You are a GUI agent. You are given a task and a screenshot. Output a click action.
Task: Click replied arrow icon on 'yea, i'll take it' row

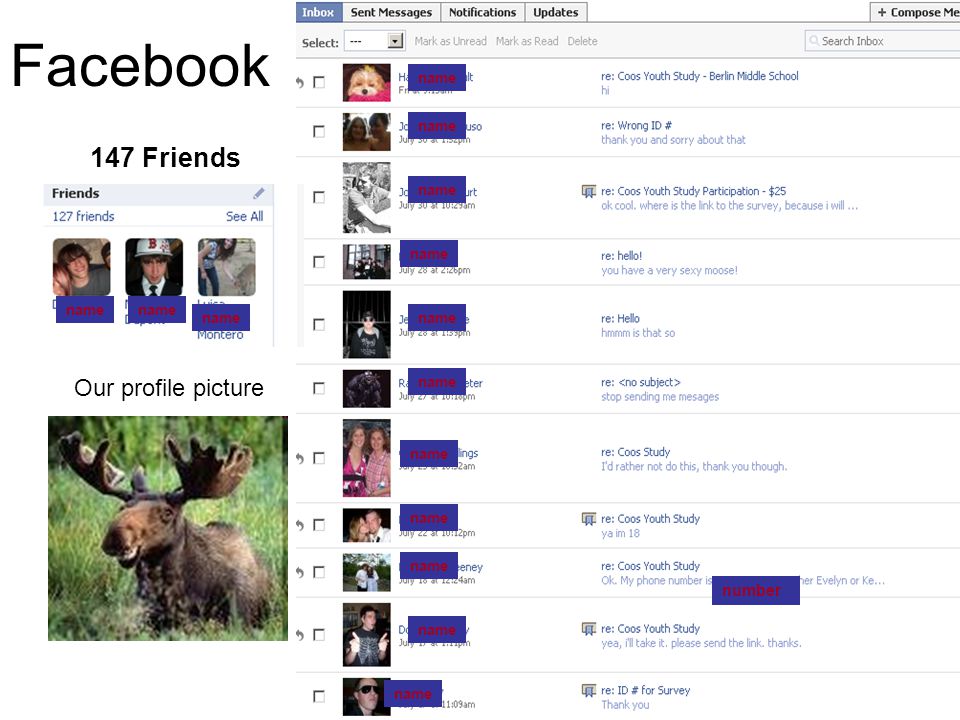[300, 635]
